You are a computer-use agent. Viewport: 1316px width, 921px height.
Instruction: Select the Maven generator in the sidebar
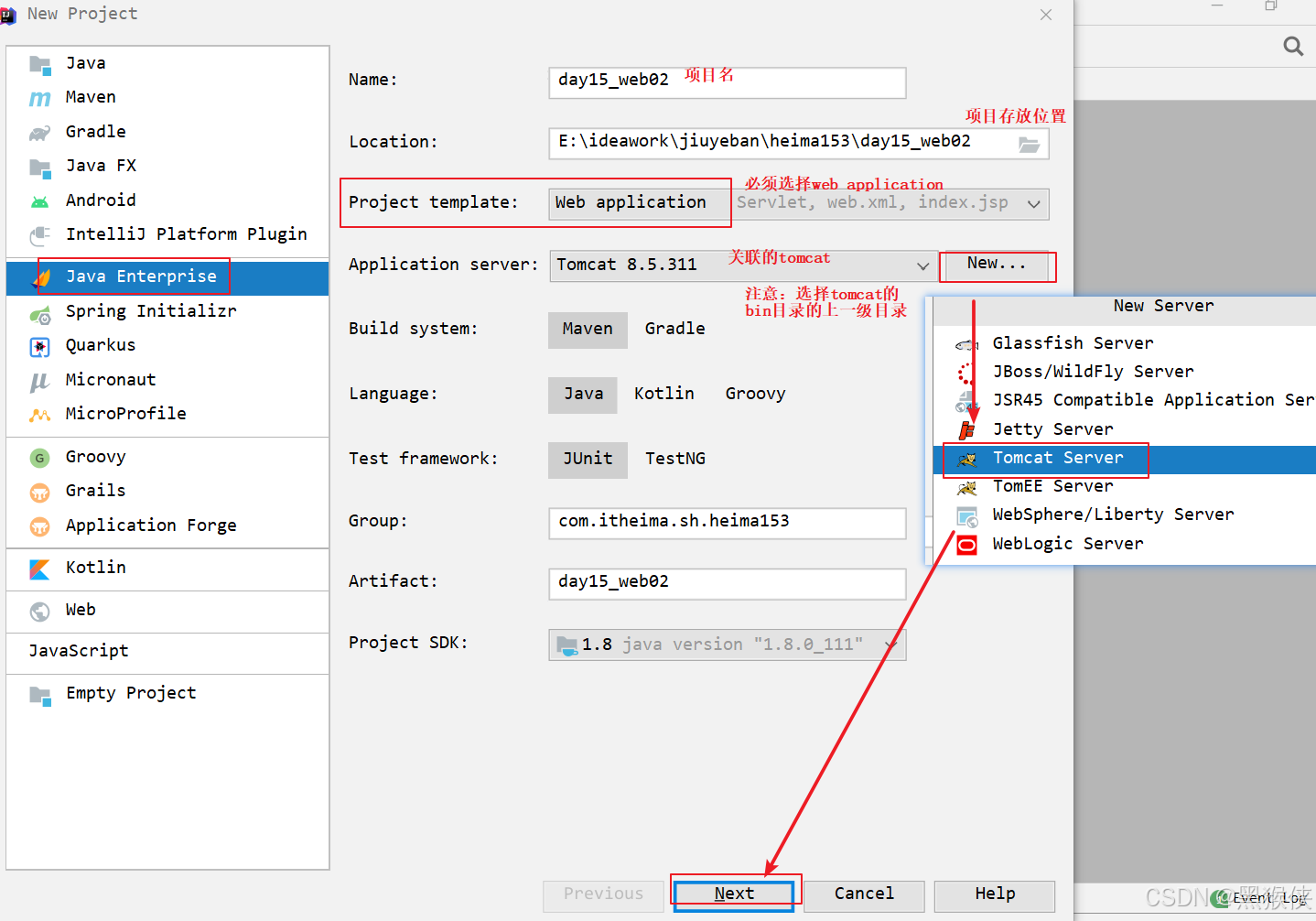pos(90,97)
